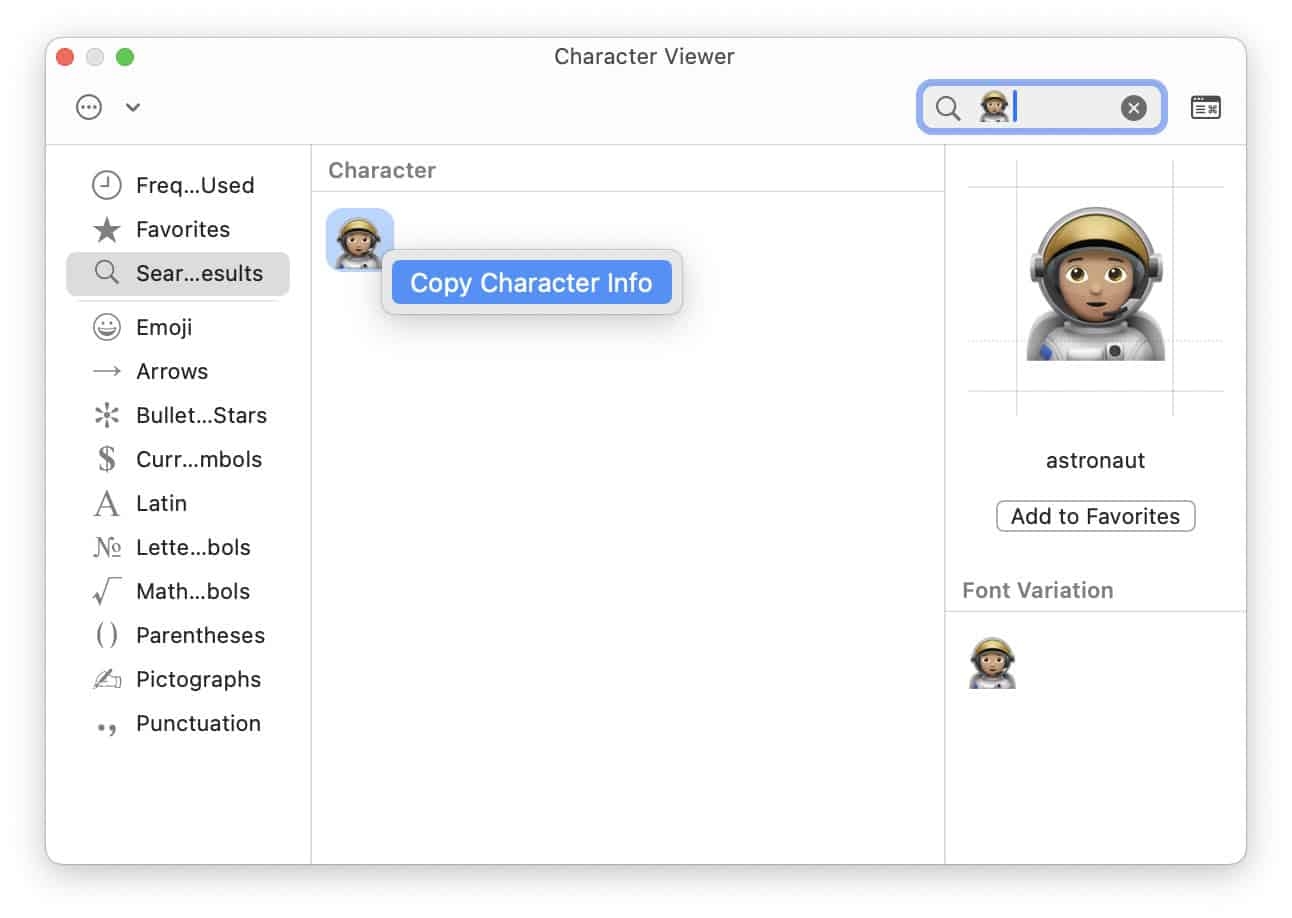Click the Keyboard Viewer icon
The width and height of the screenshot is (1292, 918).
1206,107
